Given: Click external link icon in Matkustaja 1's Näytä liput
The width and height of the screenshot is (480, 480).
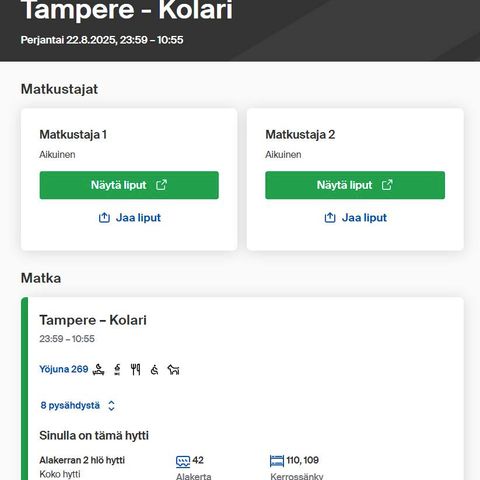Looking at the screenshot, I should pos(162,185).
